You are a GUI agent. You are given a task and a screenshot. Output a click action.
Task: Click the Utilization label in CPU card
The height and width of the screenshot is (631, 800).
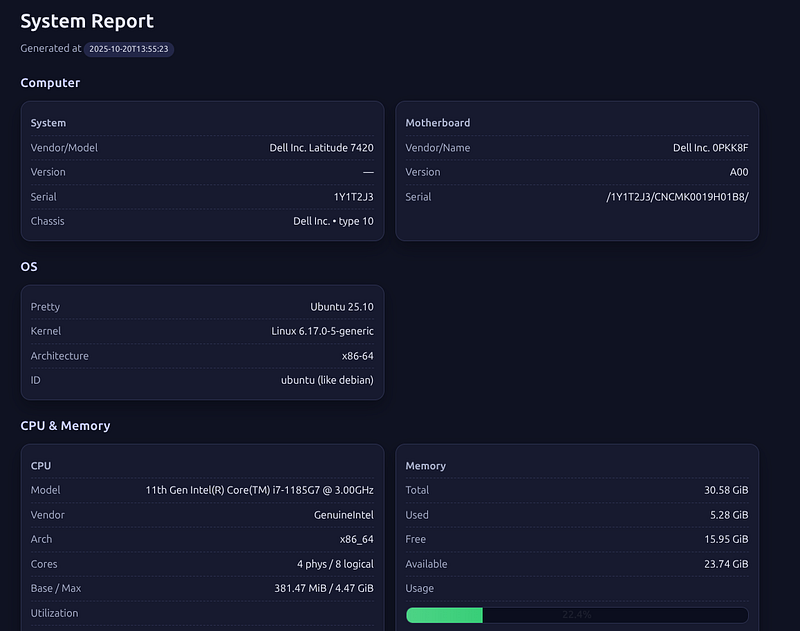pos(54,613)
